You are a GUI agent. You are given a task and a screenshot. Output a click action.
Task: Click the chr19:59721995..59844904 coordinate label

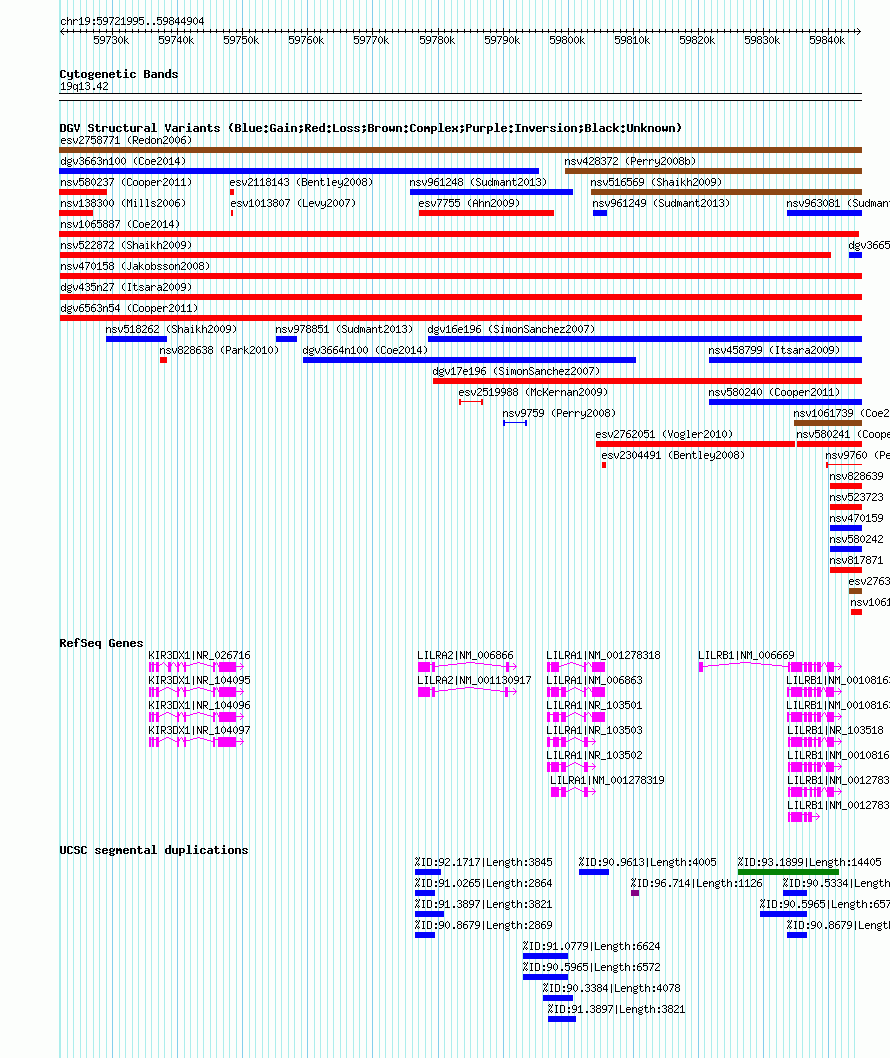[x=132, y=21]
